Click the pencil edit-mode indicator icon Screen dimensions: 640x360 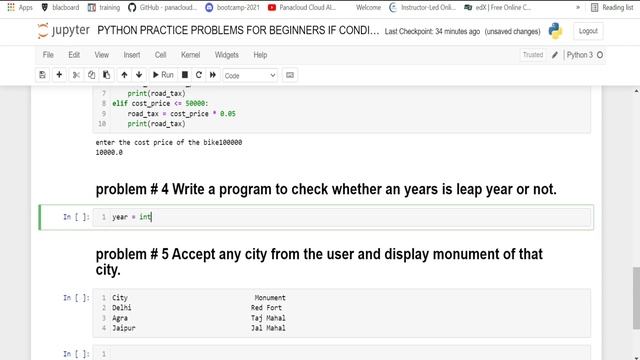click(555, 55)
